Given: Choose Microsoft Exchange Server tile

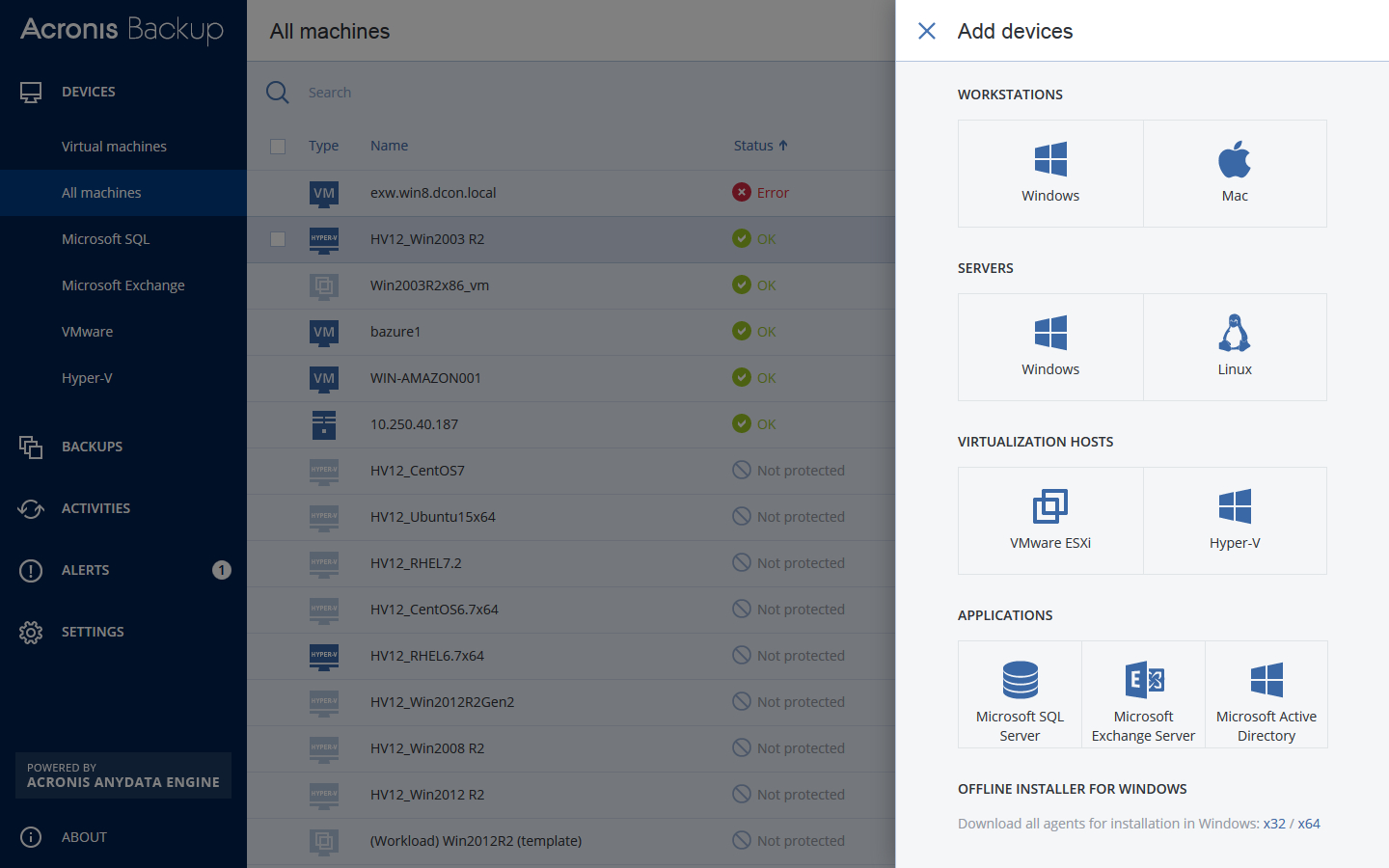Looking at the screenshot, I should click(x=1143, y=694).
